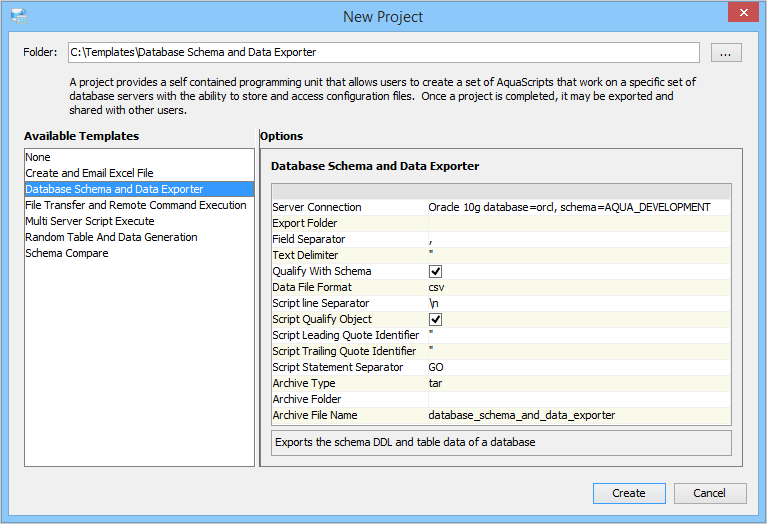Choose Random Table And Data Generation template
767x524 pixels.
[x=111, y=237]
